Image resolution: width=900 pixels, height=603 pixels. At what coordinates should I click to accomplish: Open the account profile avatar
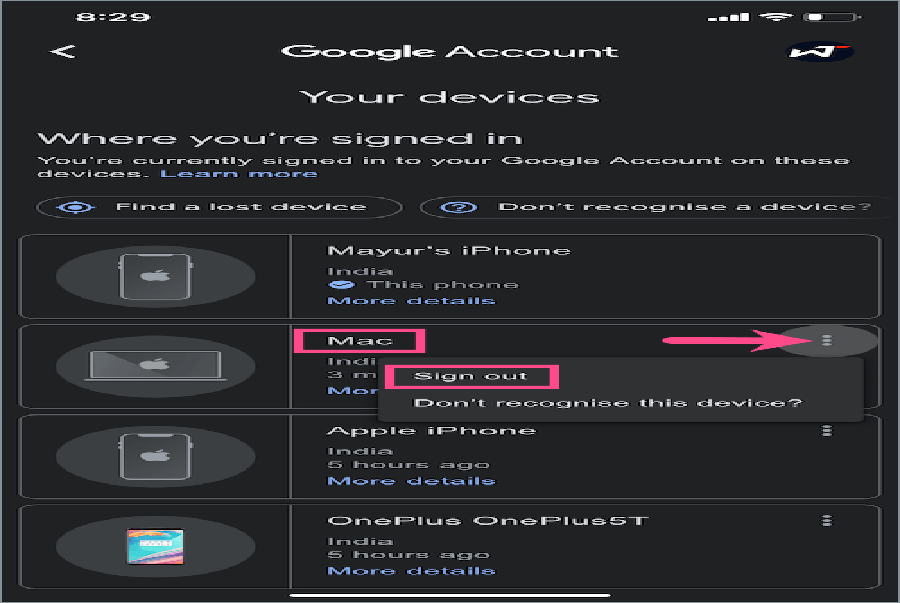tap(819, 52)
